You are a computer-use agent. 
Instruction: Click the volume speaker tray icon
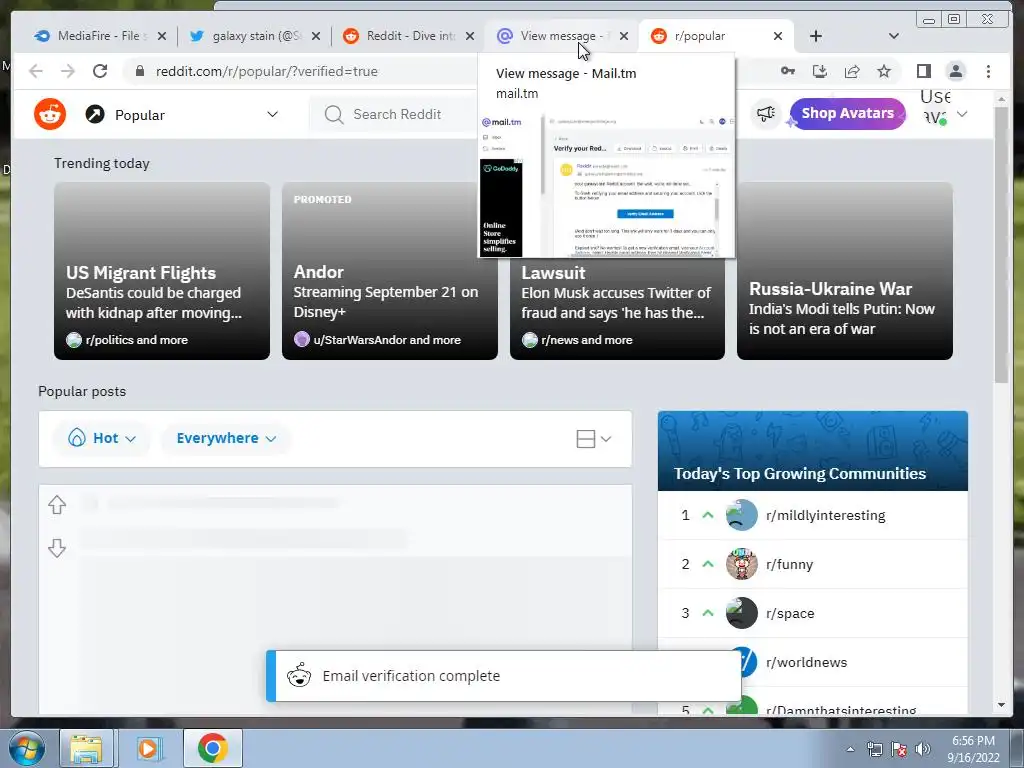click(923, 749)
